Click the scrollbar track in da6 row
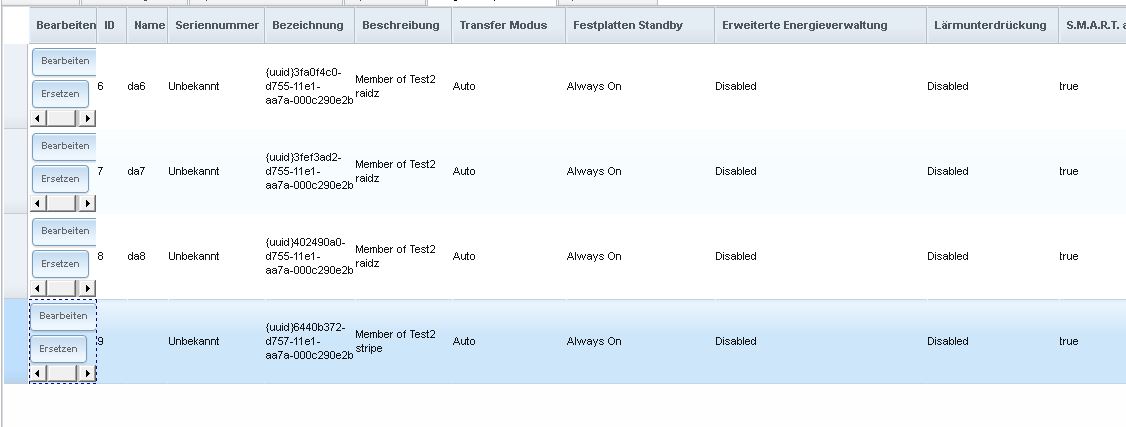Viewport: 1126px width, 427px height. click(x=63, y=118)
